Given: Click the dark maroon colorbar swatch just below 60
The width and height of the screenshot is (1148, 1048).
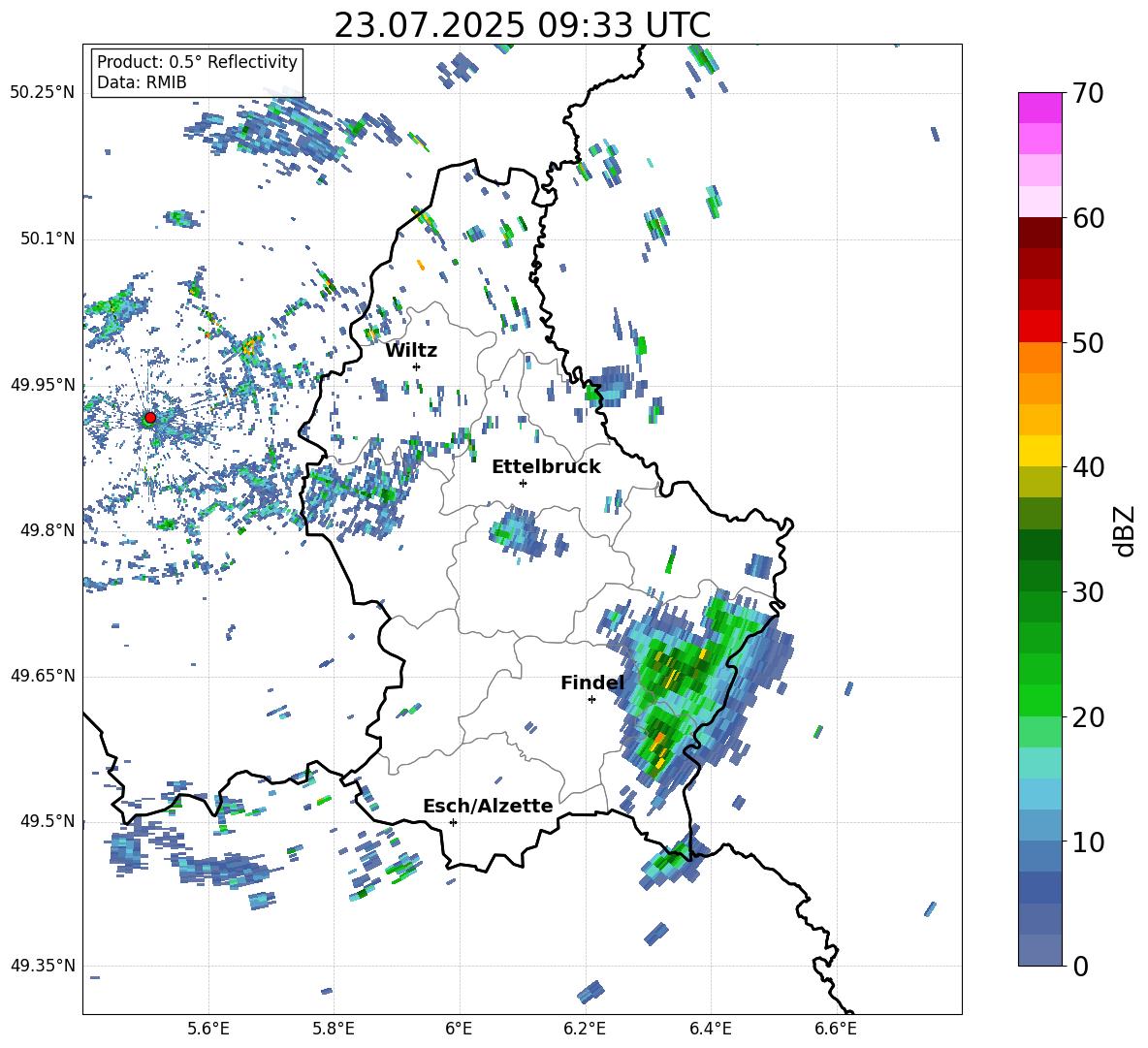Looking at the screenshot, I should [x=1039, y=233].
